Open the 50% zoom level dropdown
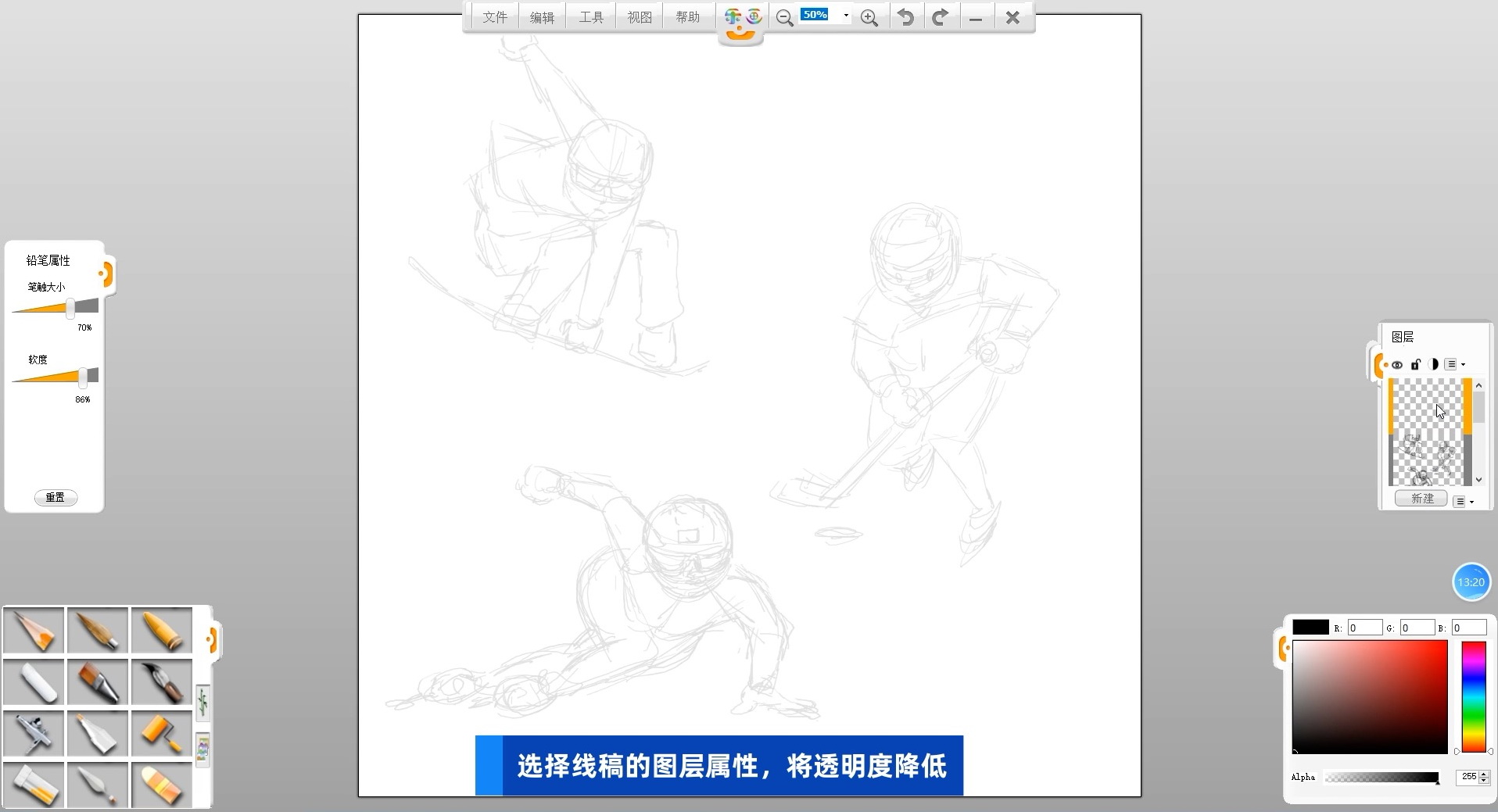The image size is (1498, 812). 846,16
